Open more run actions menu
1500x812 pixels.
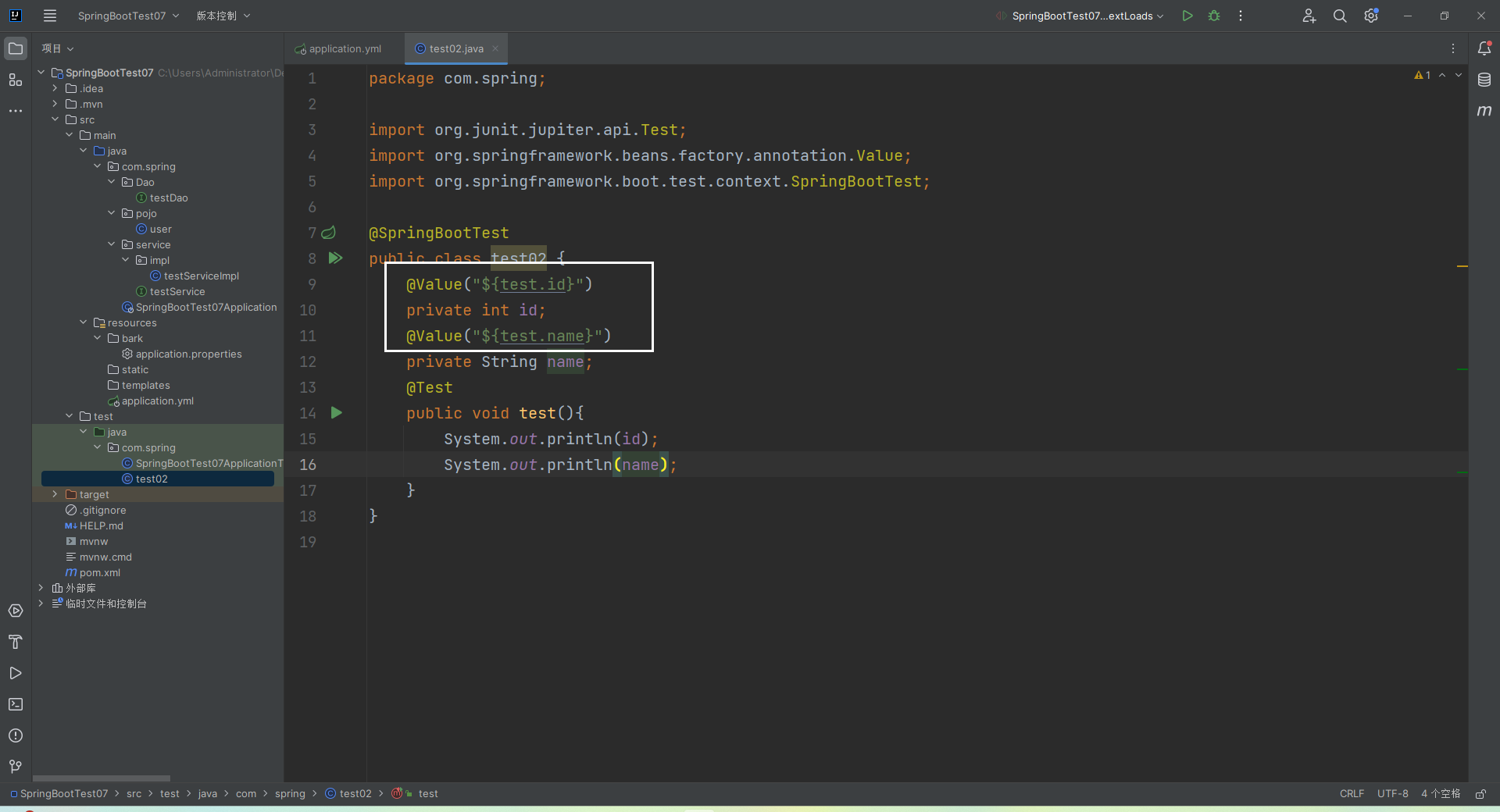point(1241,16)
